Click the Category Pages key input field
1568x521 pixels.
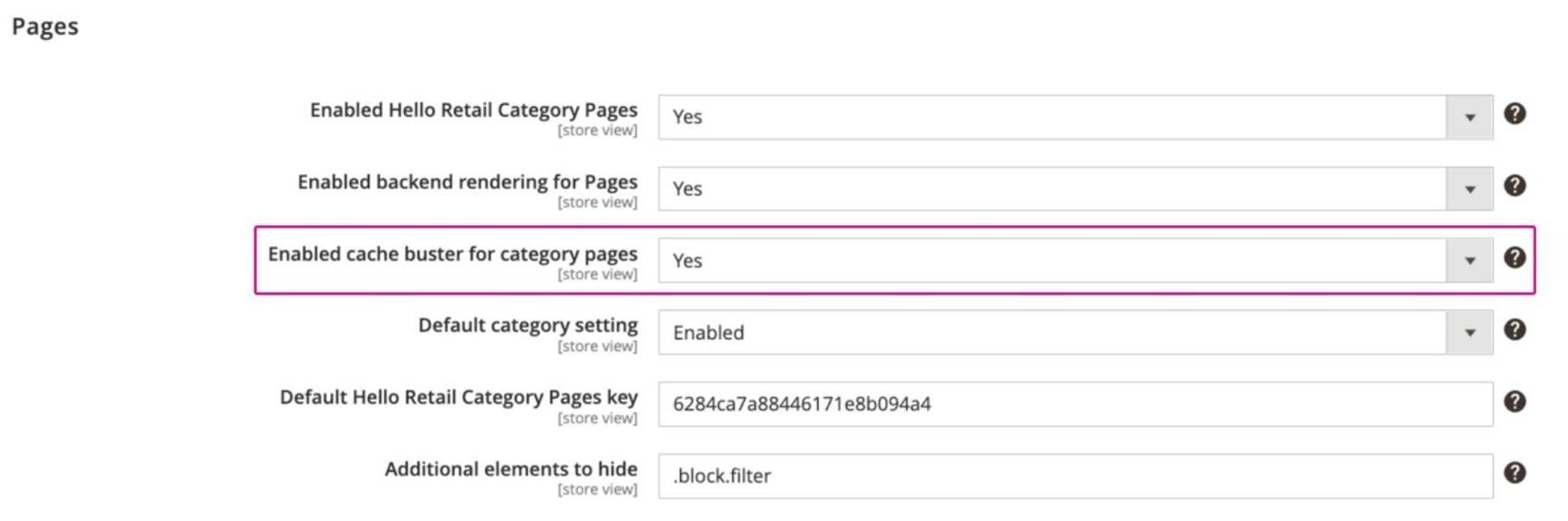1075,404
